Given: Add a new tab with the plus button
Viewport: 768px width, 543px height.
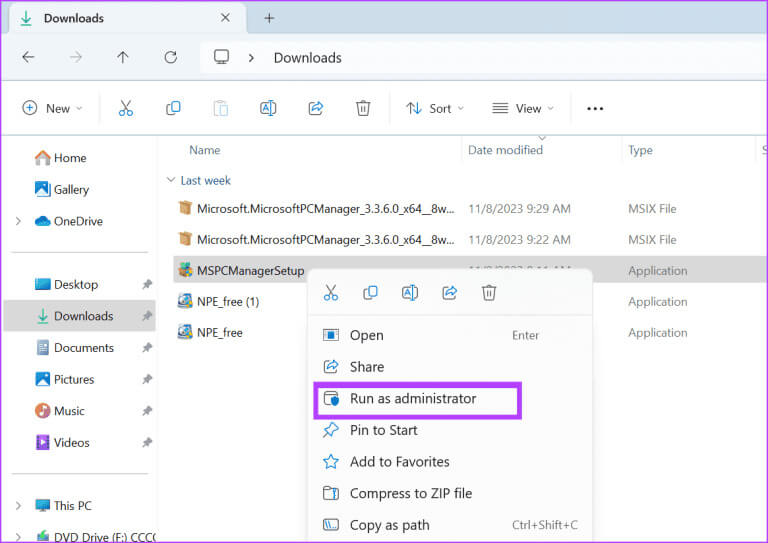Looking at the screenshot, I should (x=269, y=18).
